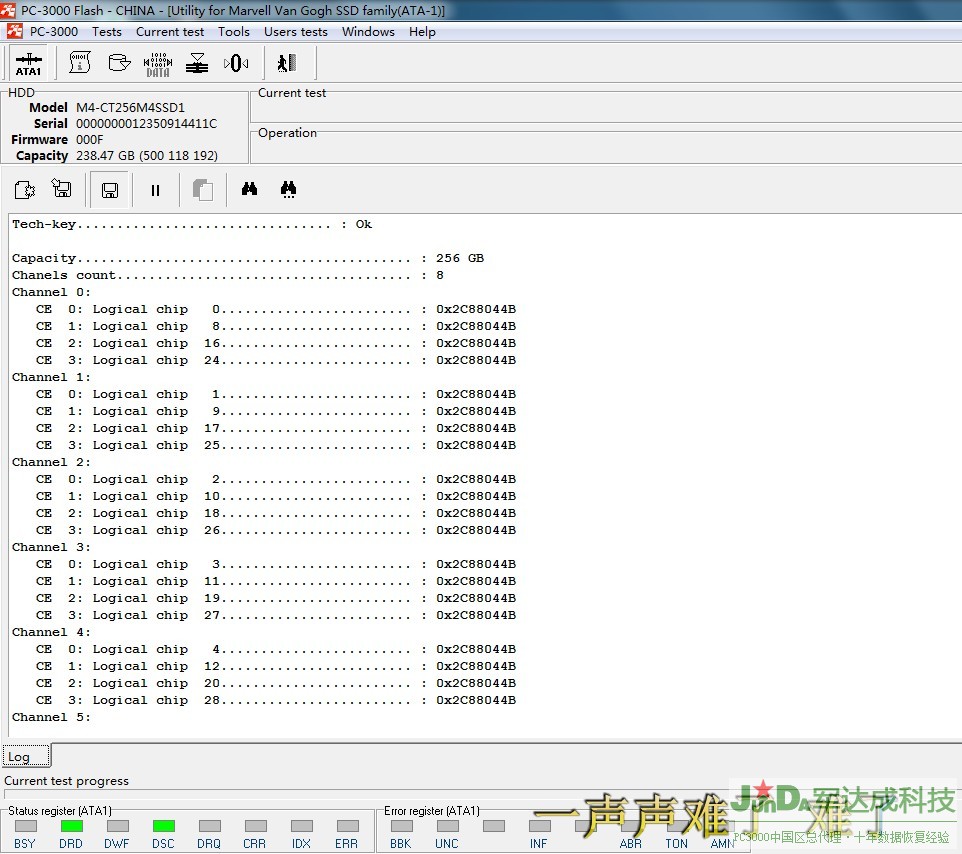Viewport: 962px width, 854px height.
Task: Click the zero/erase toolbar icon
Action: click(x=236, y=63)
